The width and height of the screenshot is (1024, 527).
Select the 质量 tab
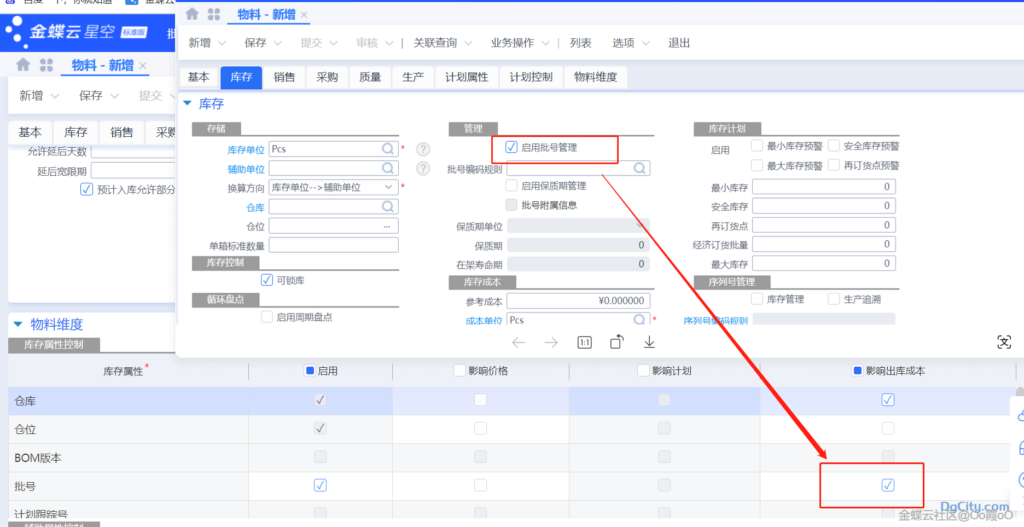point(370,77)
